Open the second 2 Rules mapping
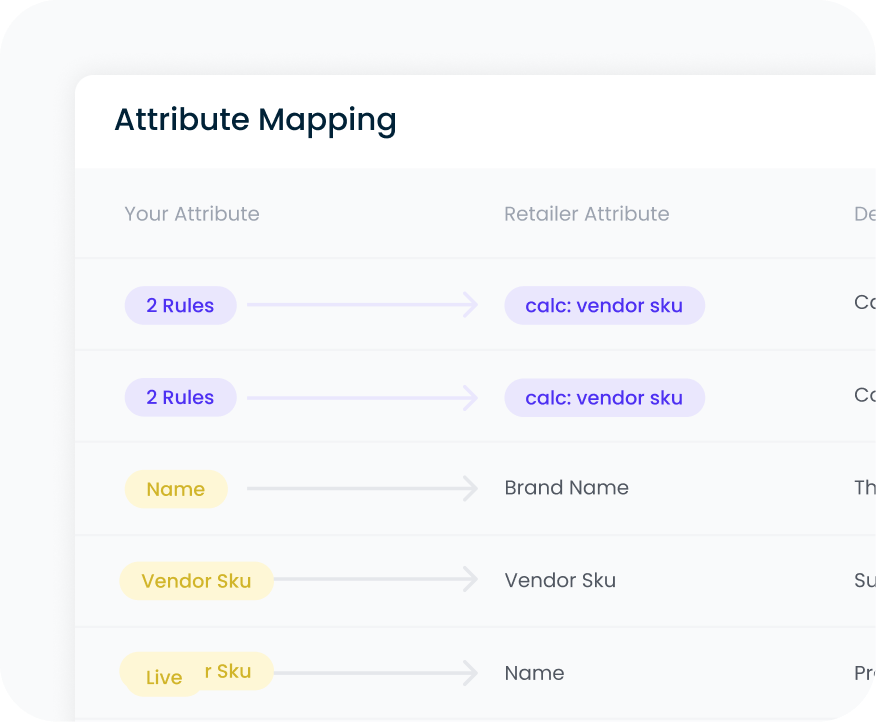 pyautogui.click(x=180, y=397)
